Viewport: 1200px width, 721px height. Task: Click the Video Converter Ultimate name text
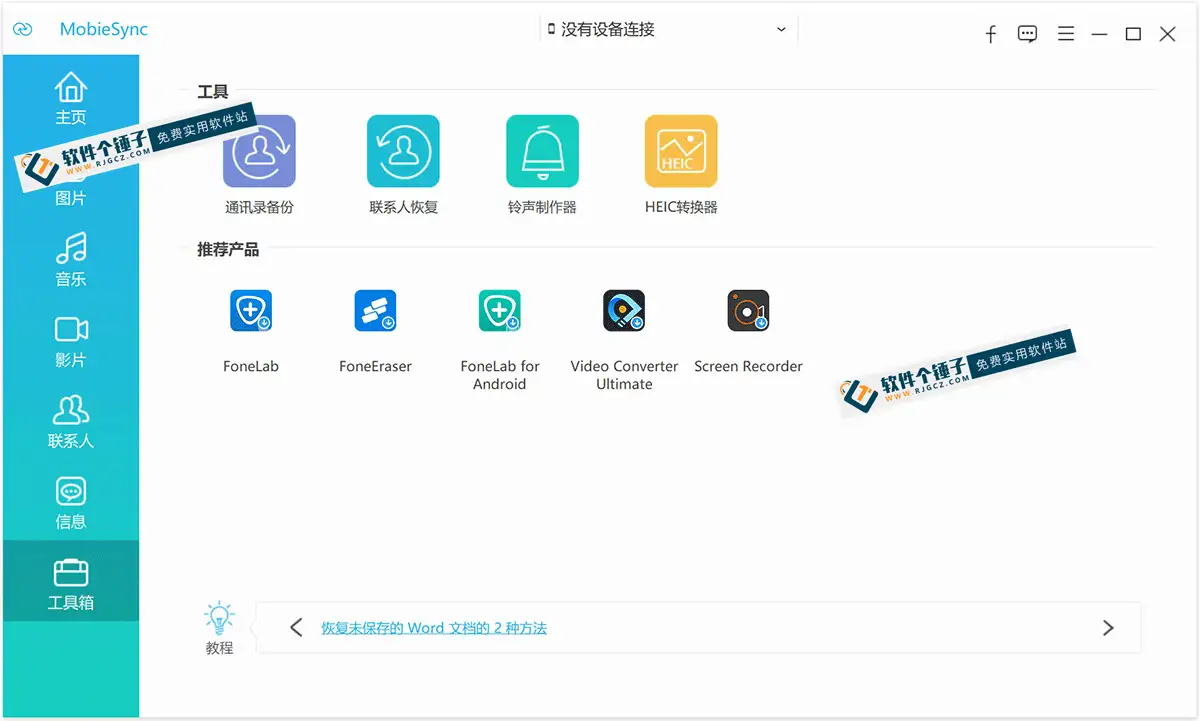(624, 375)
